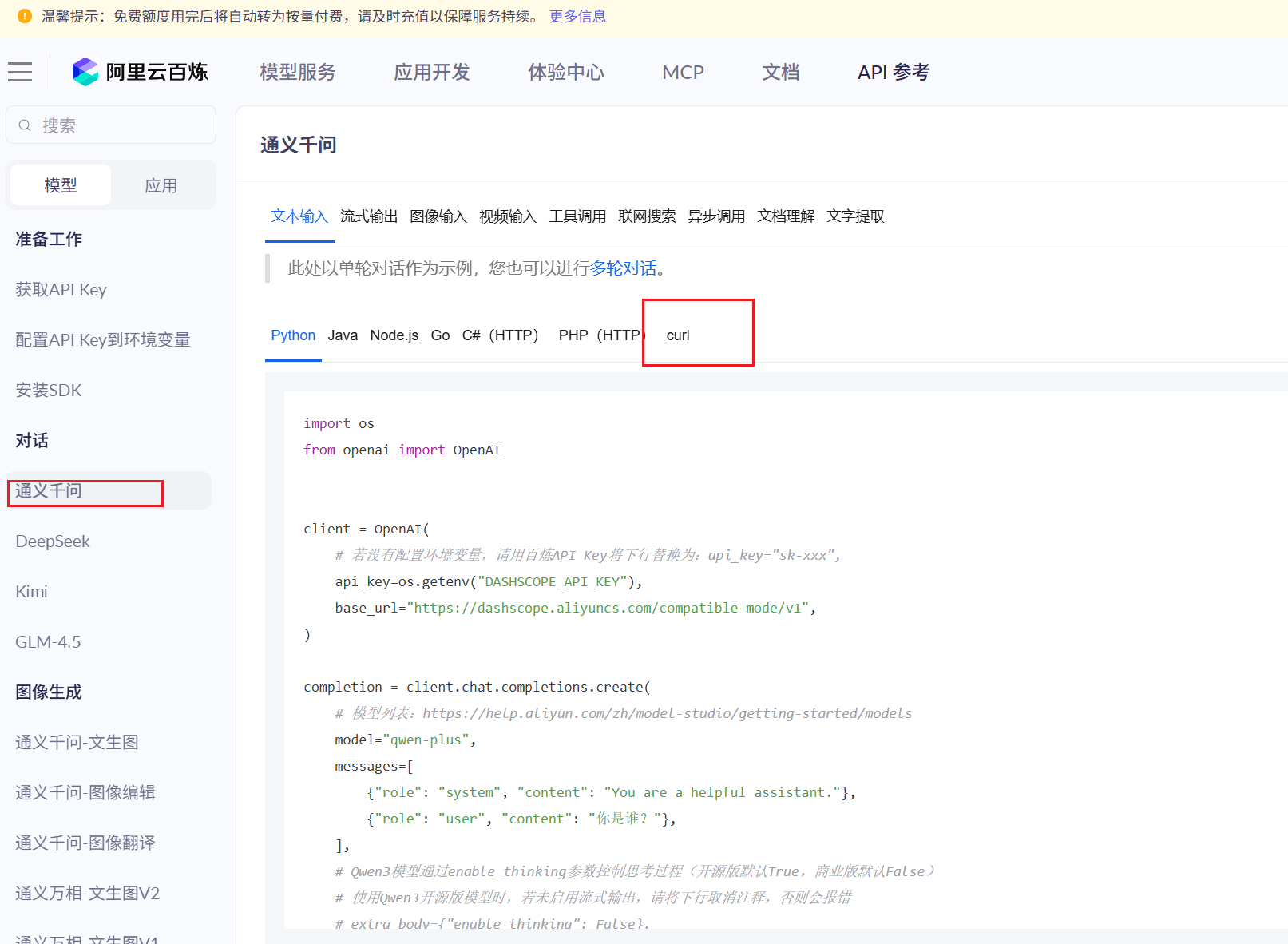Switch to the 模型 sidebar toggle
This screenshot has height=944, width=1288.
(61, 185)
